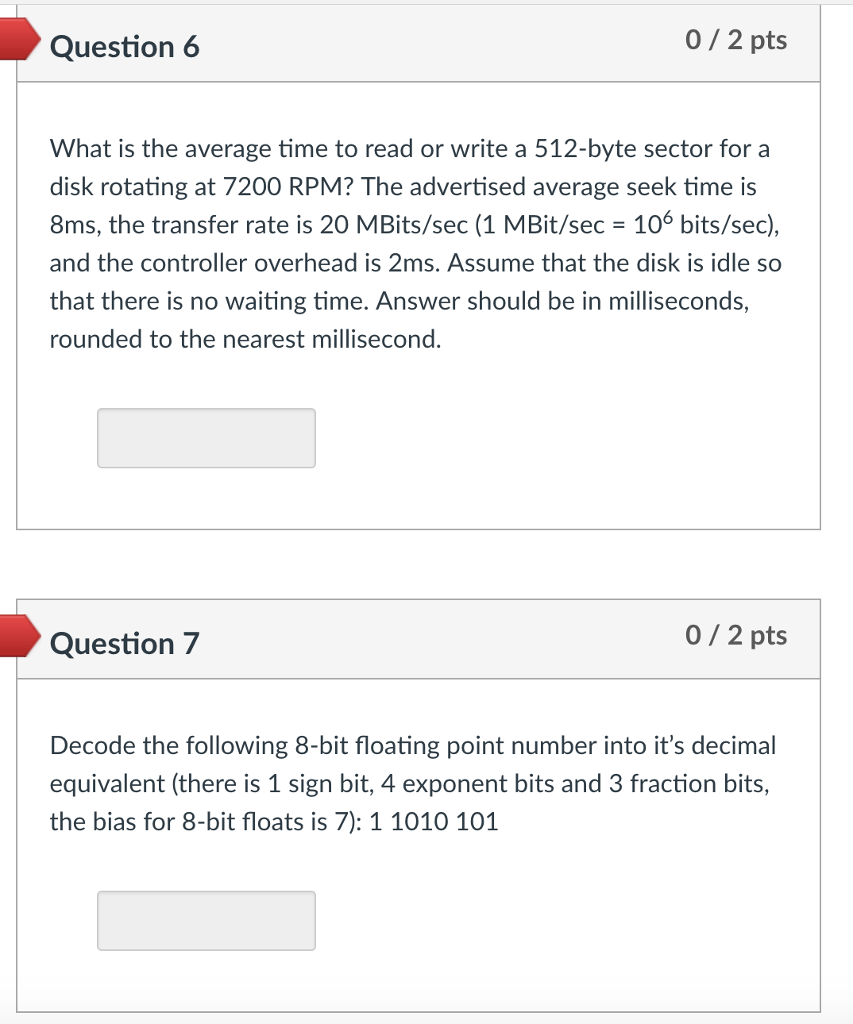The height and width of the screenshot is (1024, 853).
Task: Select the 0 / 2 pts label for Question 6
Action: (736, 40)
